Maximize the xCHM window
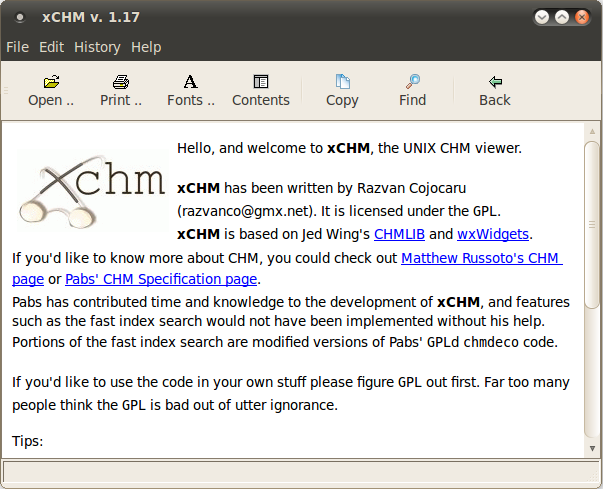Viewport: 603px width, 489px height. tap(562, 17)
